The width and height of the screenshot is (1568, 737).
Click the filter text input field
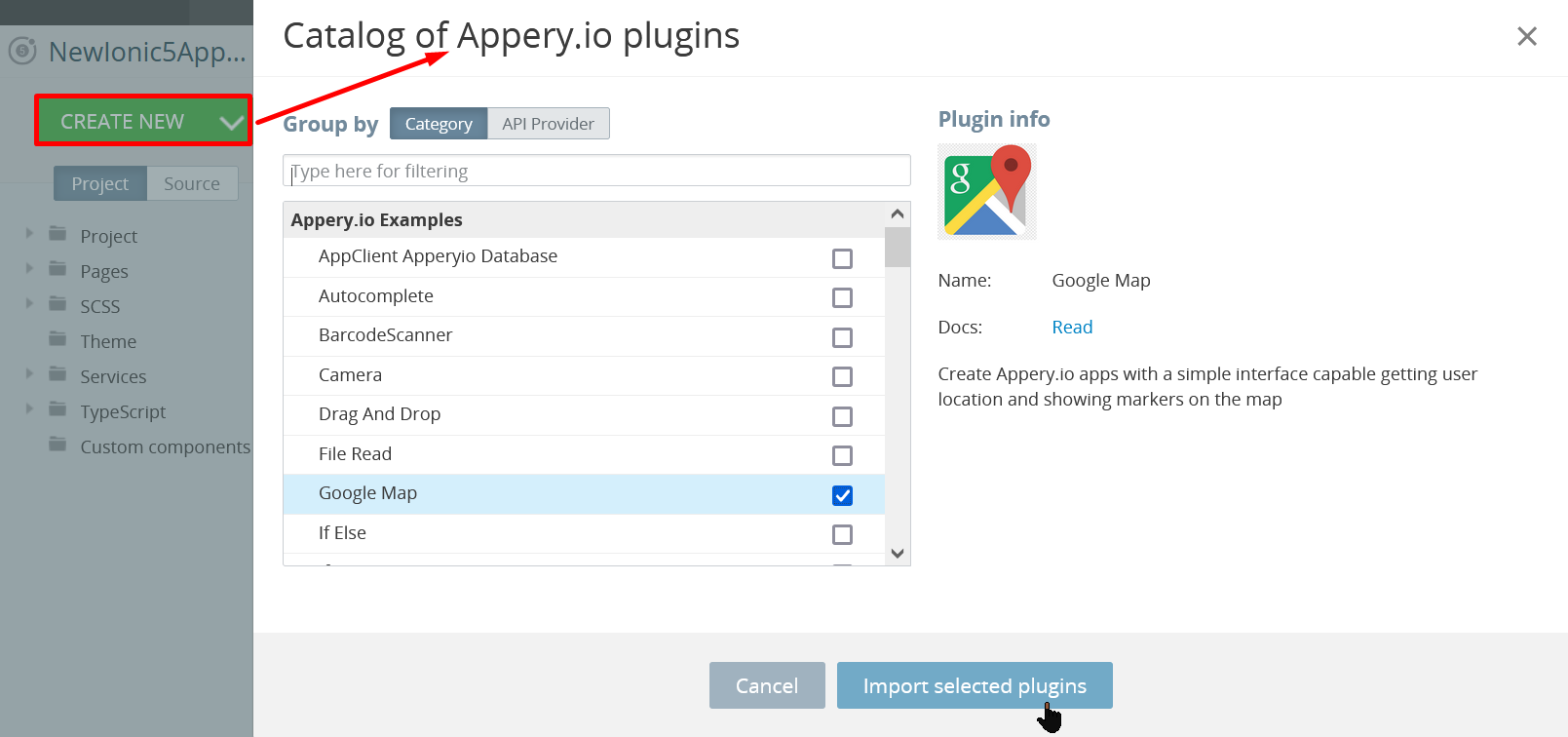pyautogui.click(x=596, y=171)
